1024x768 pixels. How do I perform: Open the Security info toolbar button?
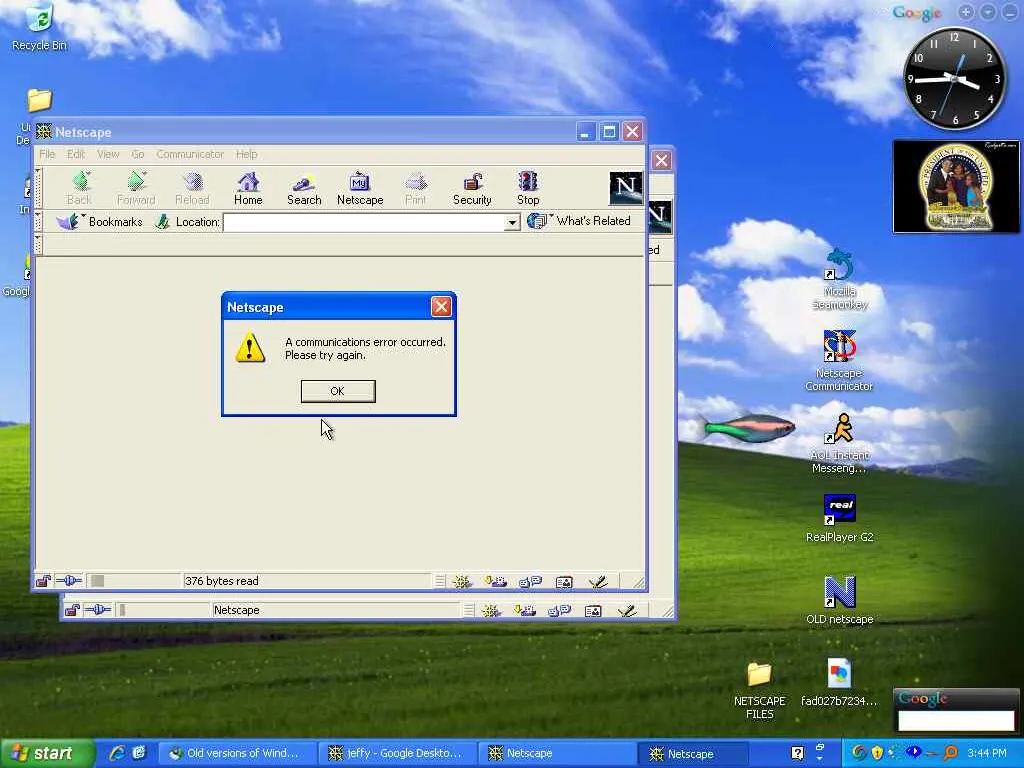pyautogui.click(x=472, y=188)
